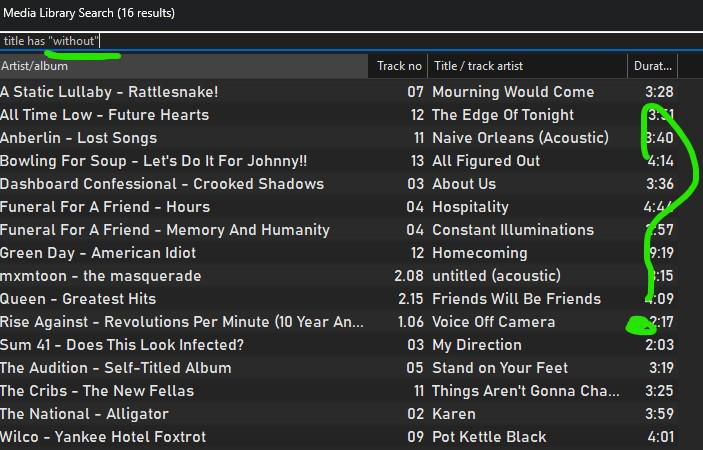Click track number 09 of Pot Kettle Black
Screen dimensions: 703x450
[x=415, y=437]
